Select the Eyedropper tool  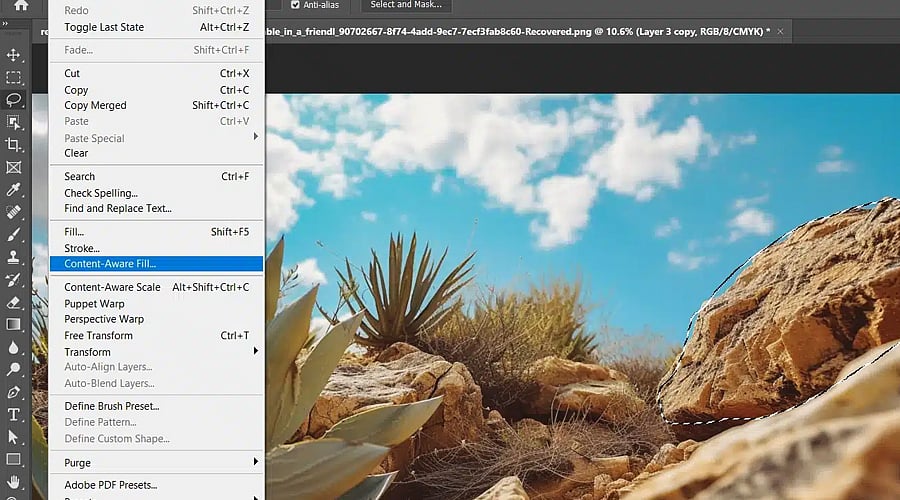pyautogui.click(x=13, y=189)
